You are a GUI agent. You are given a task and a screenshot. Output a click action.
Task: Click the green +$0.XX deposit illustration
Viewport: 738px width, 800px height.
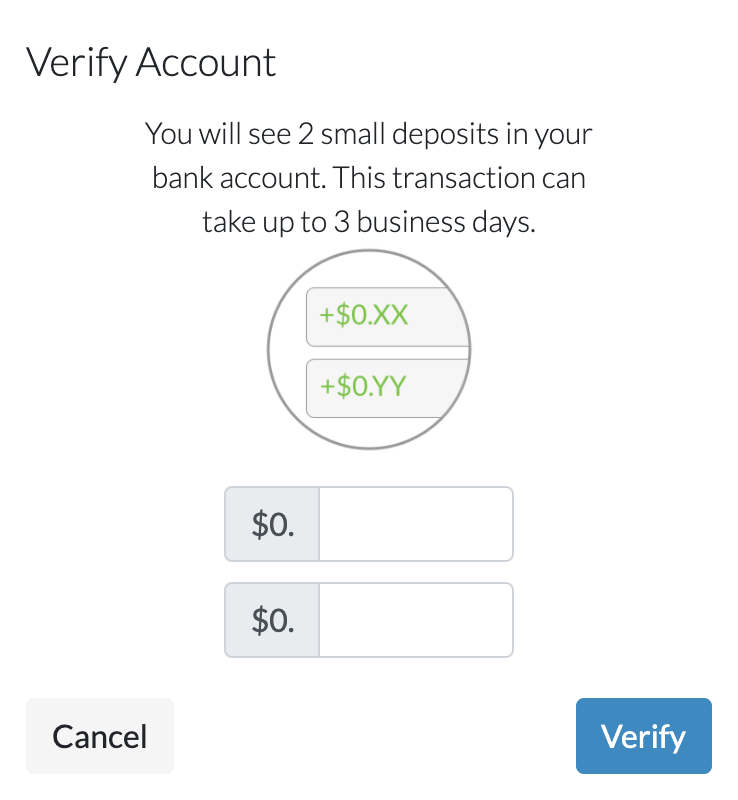tap(386, 317)
